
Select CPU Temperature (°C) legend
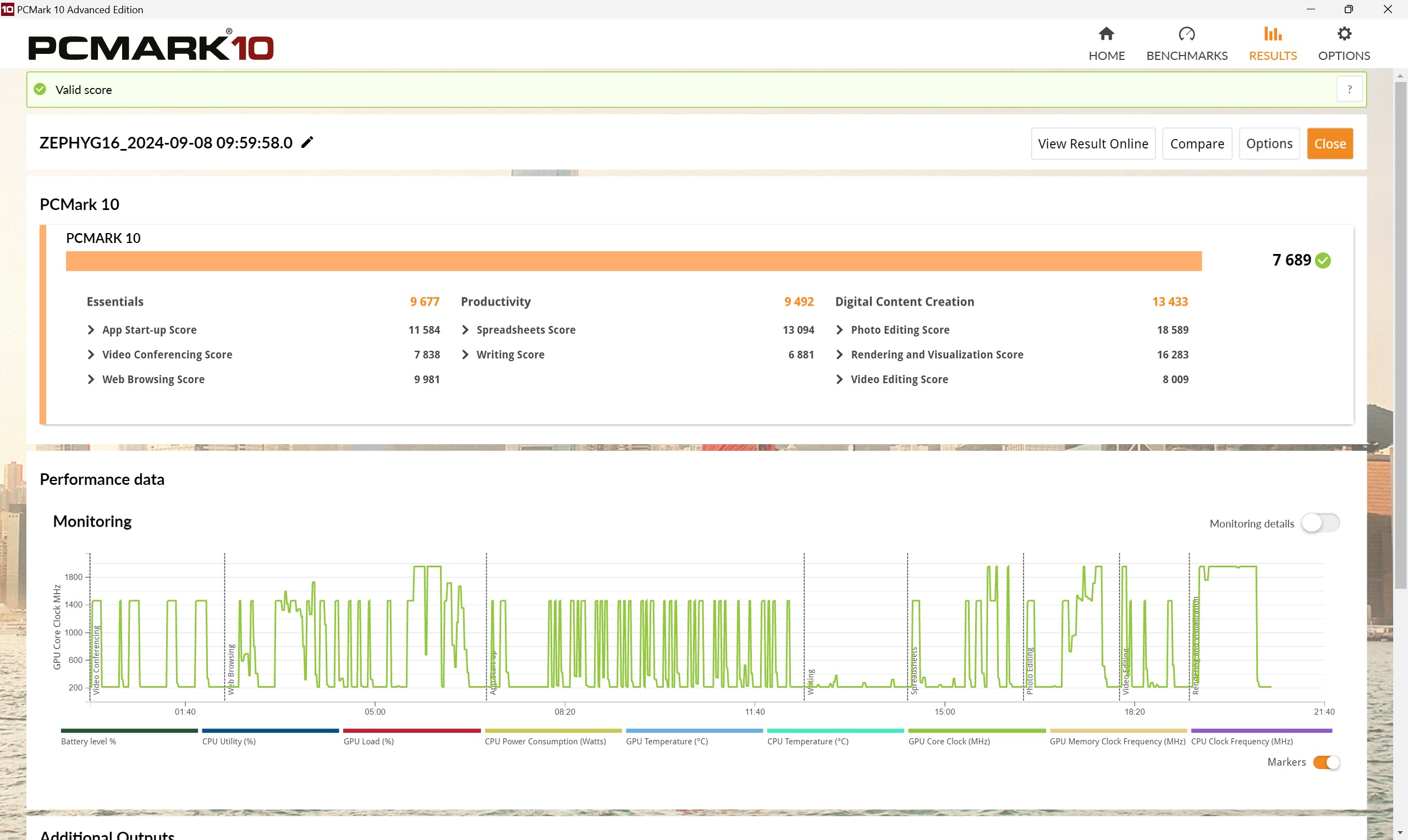pos(835,738)
